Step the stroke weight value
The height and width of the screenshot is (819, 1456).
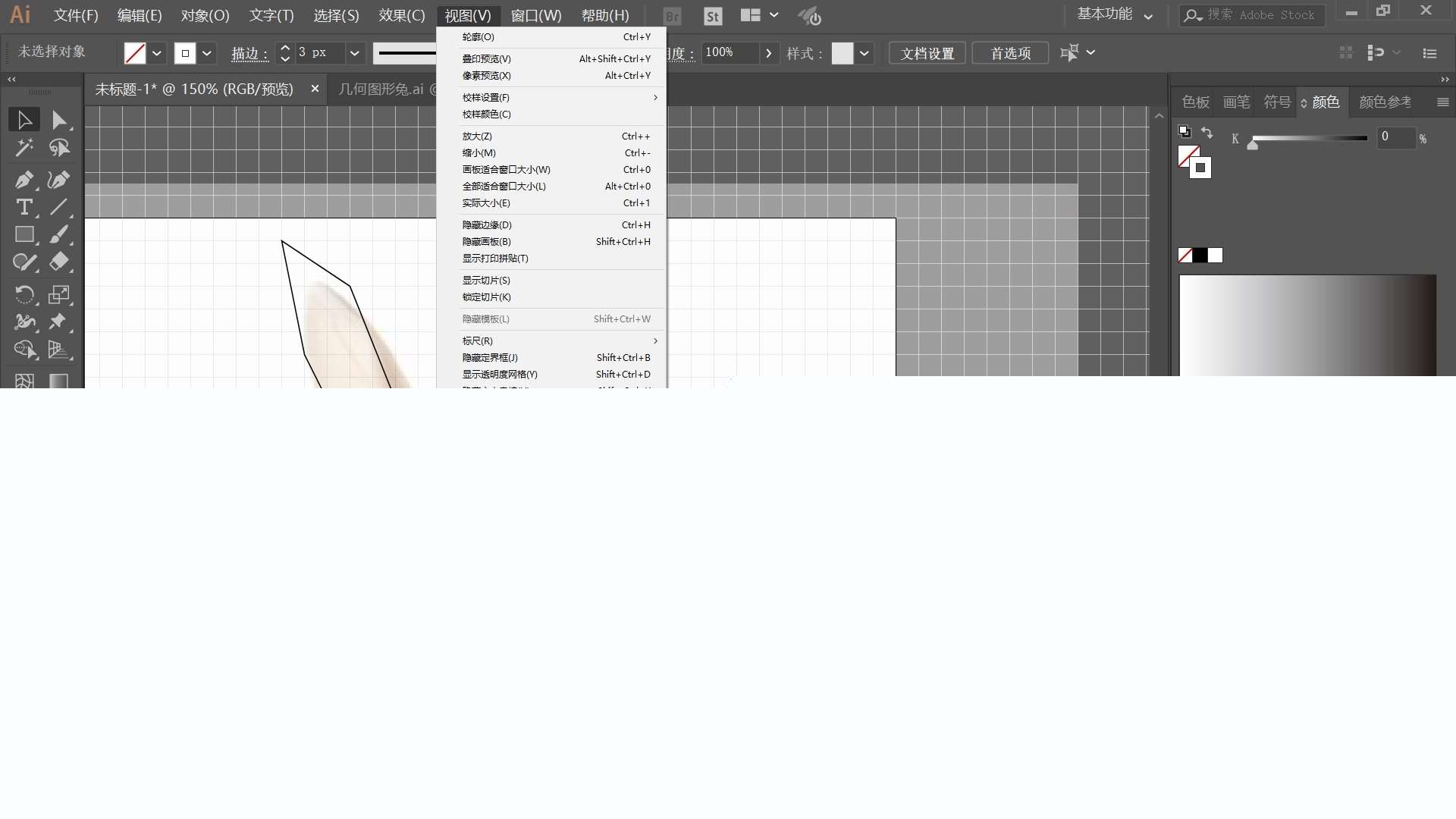click(285, 53)
